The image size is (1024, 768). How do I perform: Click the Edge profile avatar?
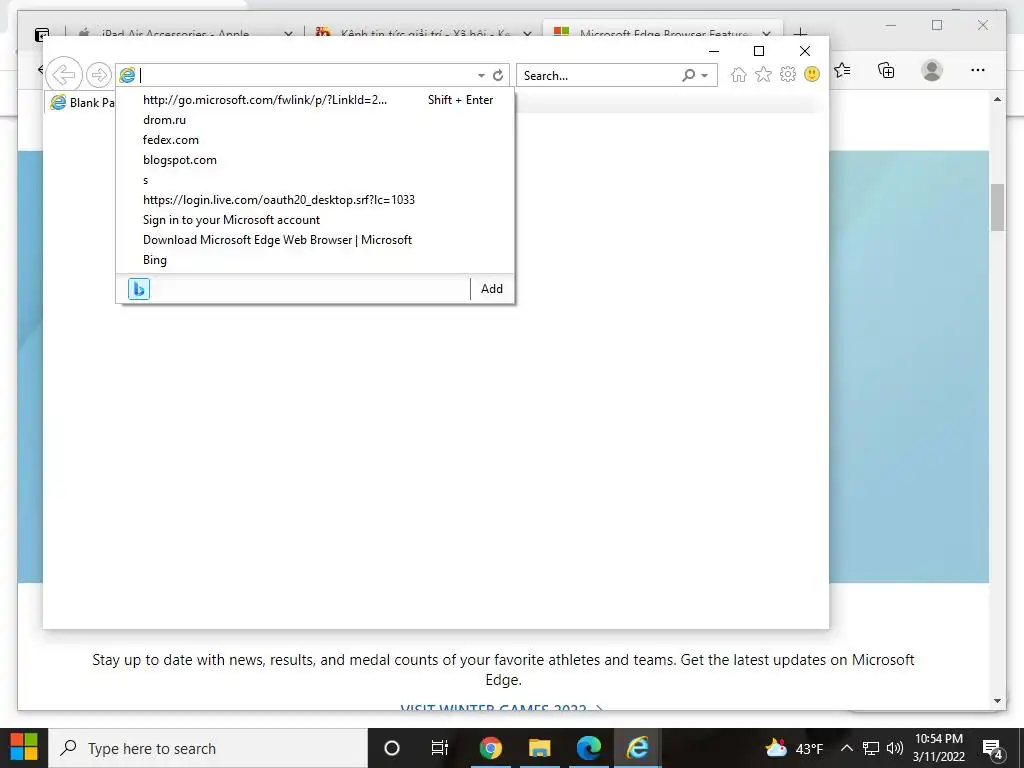(x=932, y=70)
